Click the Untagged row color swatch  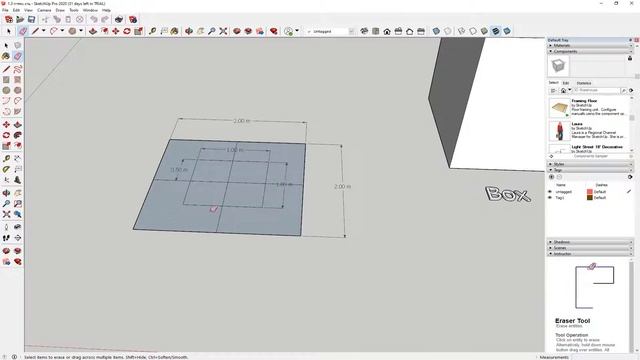(x=589, y=191)
